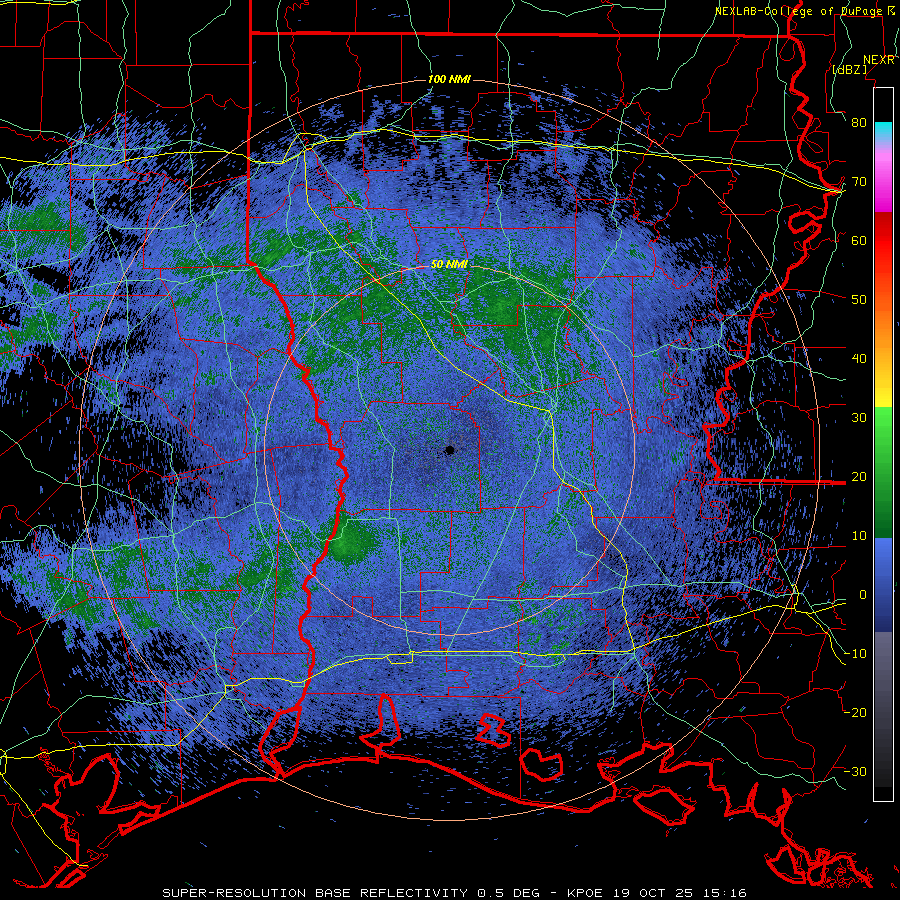Click the 60 dBZ value on the legend
This screenshot has width=900, height=900.
pyautogui.click(x=859, y=240)
